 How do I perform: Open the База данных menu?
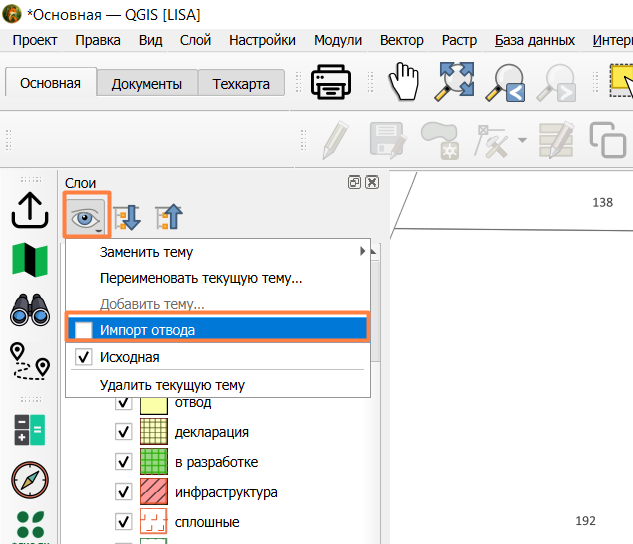tap(534, 40)
